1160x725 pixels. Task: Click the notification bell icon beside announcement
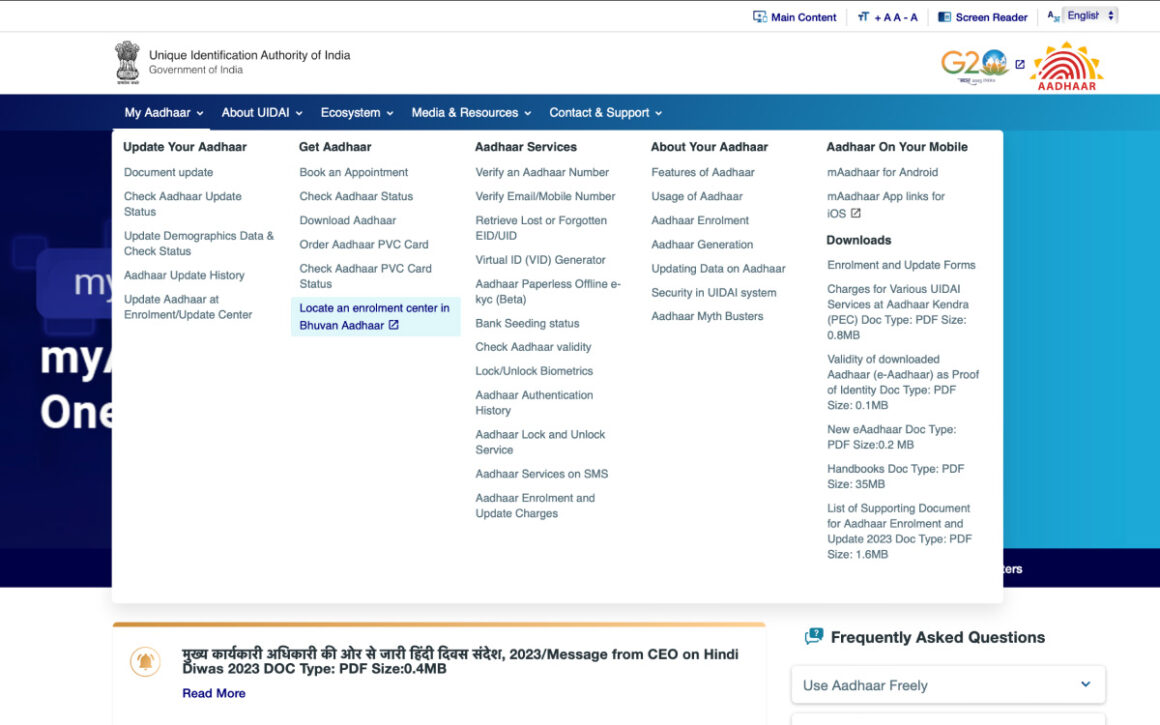pos(145,661)
